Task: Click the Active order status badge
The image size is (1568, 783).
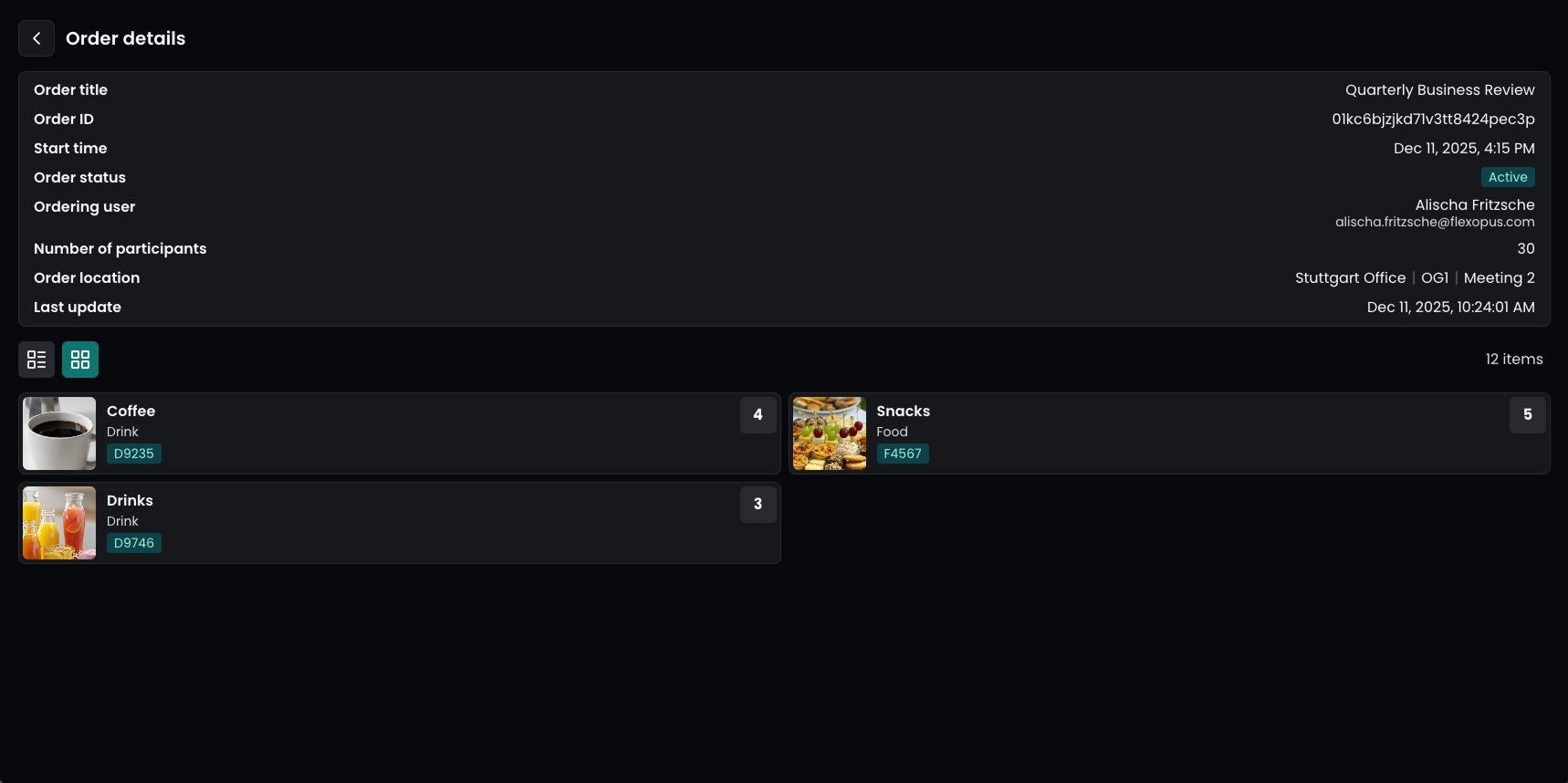Action: [1507, 177]
